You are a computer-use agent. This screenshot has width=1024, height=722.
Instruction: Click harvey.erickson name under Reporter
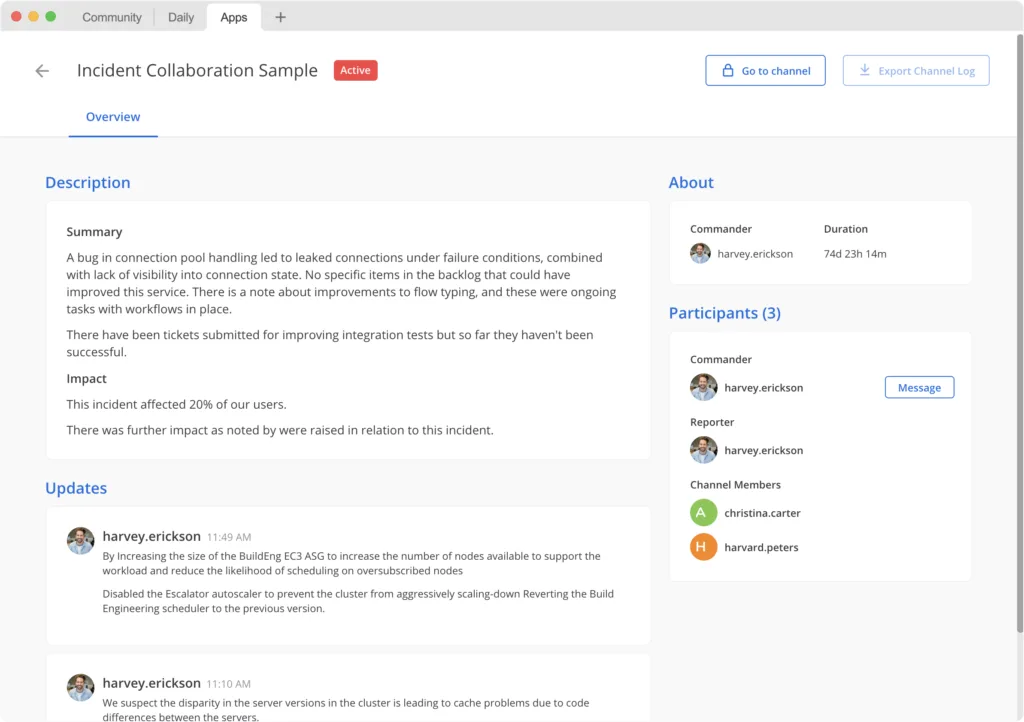click(x=763, y=450)
